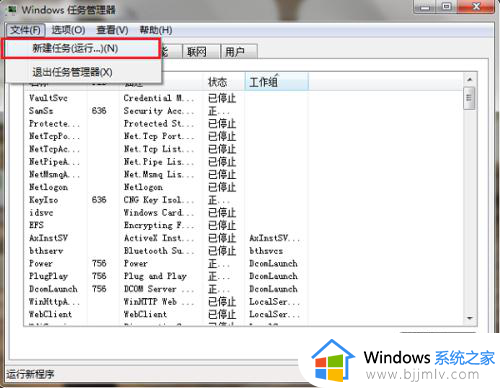Screen dimensions: 500x388
Task: Click the ActiveX Inst... description cell
Action: [158, 238]
